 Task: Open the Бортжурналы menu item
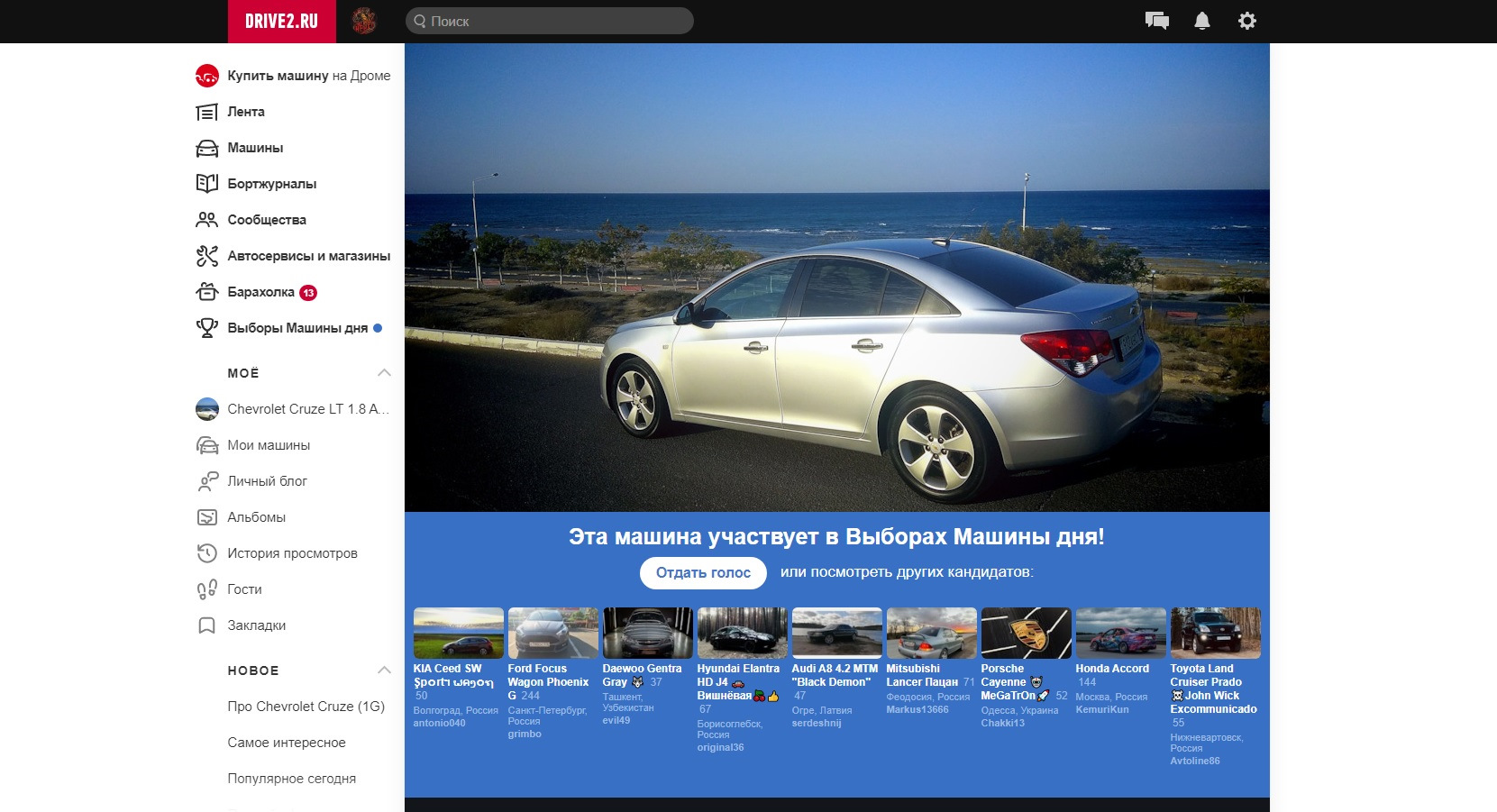coord(272,184)
